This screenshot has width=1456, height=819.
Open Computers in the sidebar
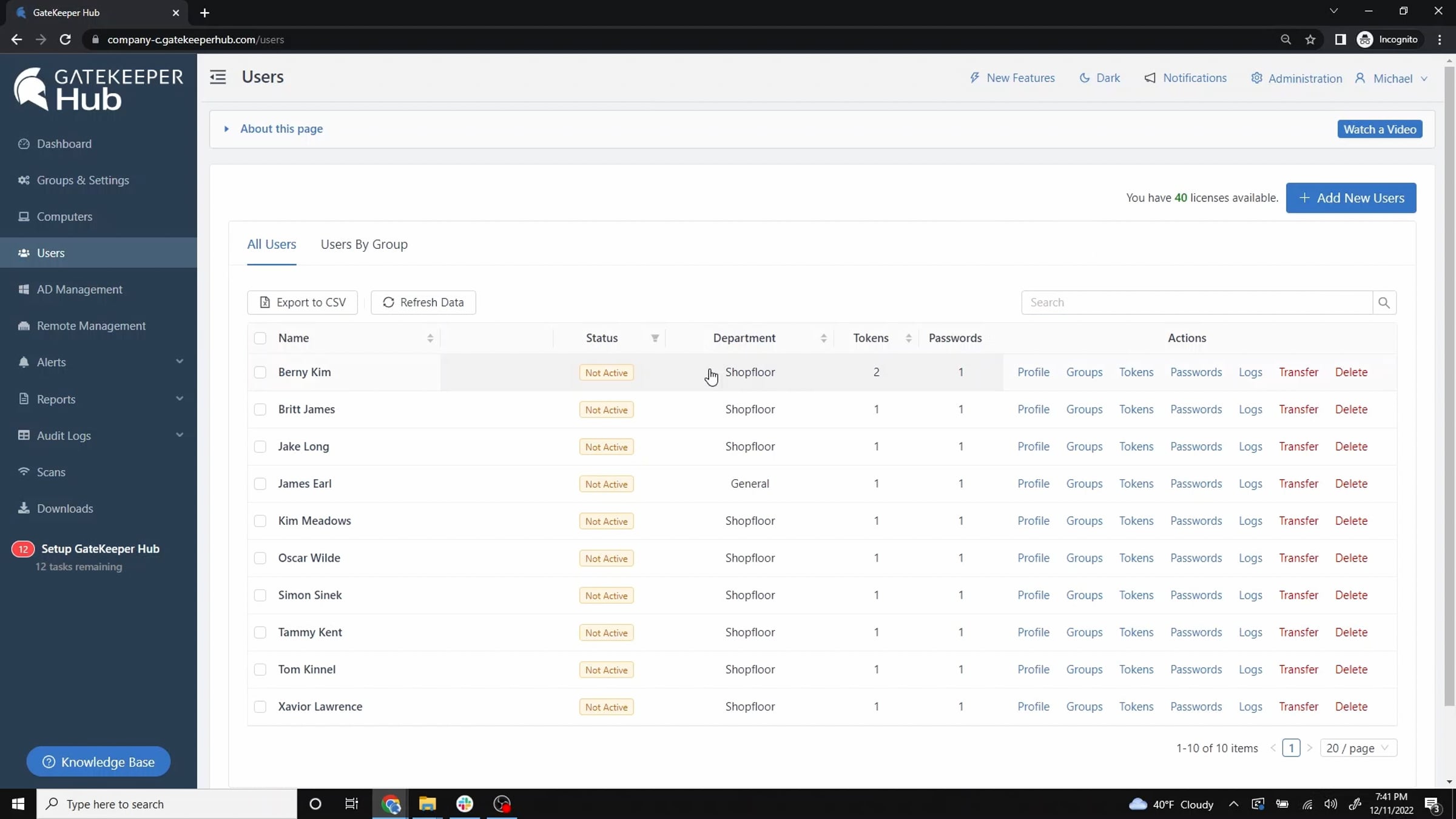pos(98,217)
